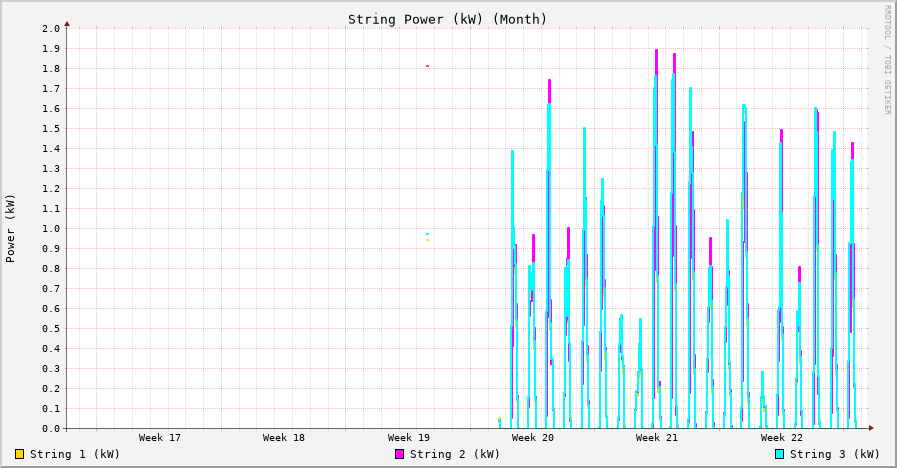The width and height of the screenshot is (897, 468).
Task: Click the 'Week 17' x-axis label
Action: click(160, 438)
